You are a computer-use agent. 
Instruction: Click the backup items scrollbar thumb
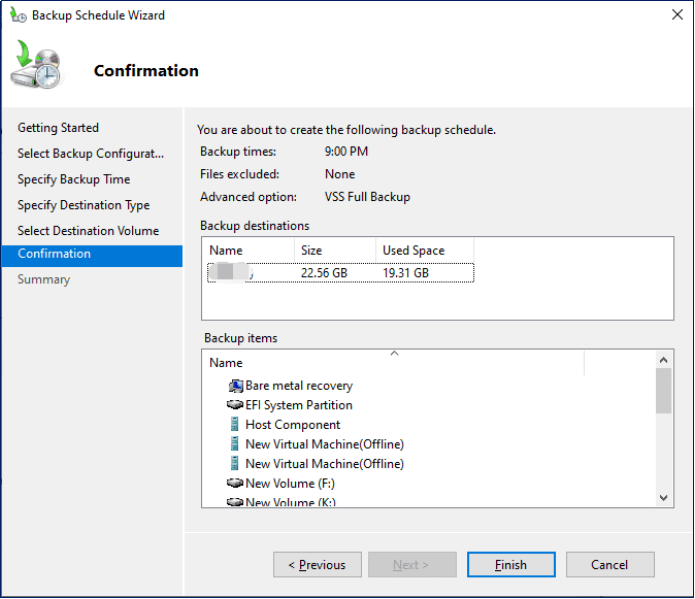pyautogui.click(x=664, y=390)
